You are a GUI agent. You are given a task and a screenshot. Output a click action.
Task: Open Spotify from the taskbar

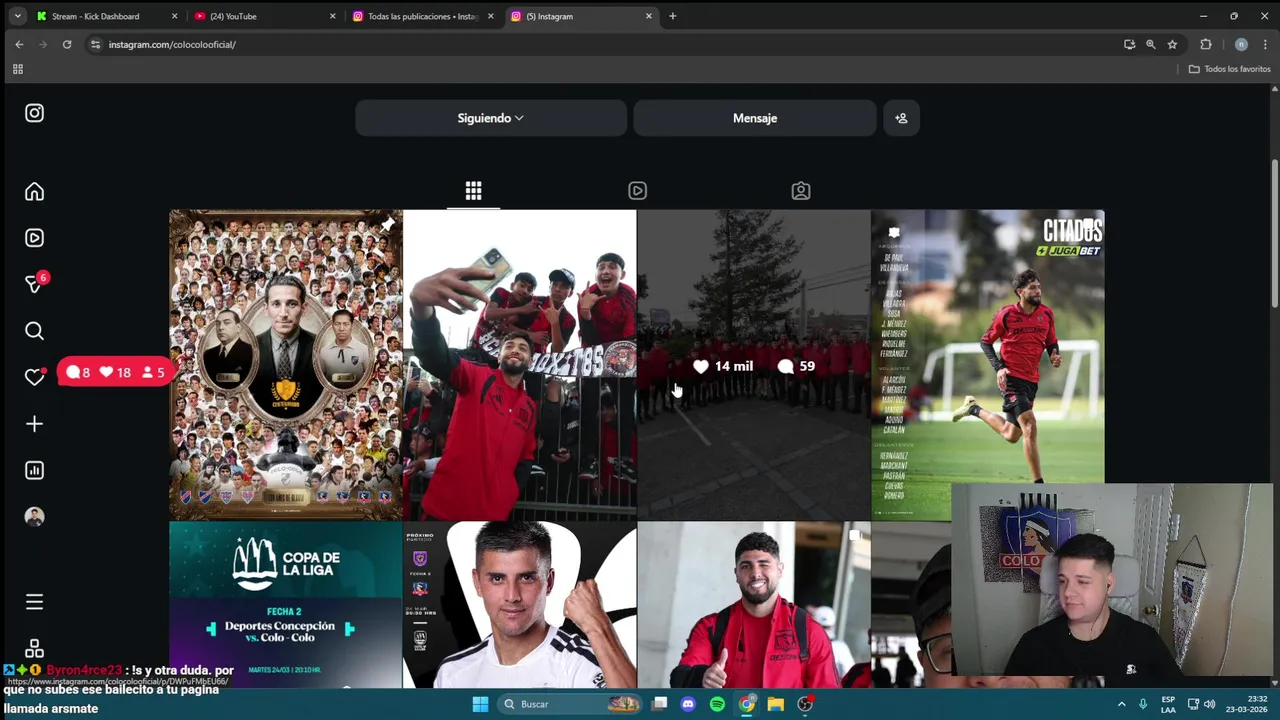717,704
